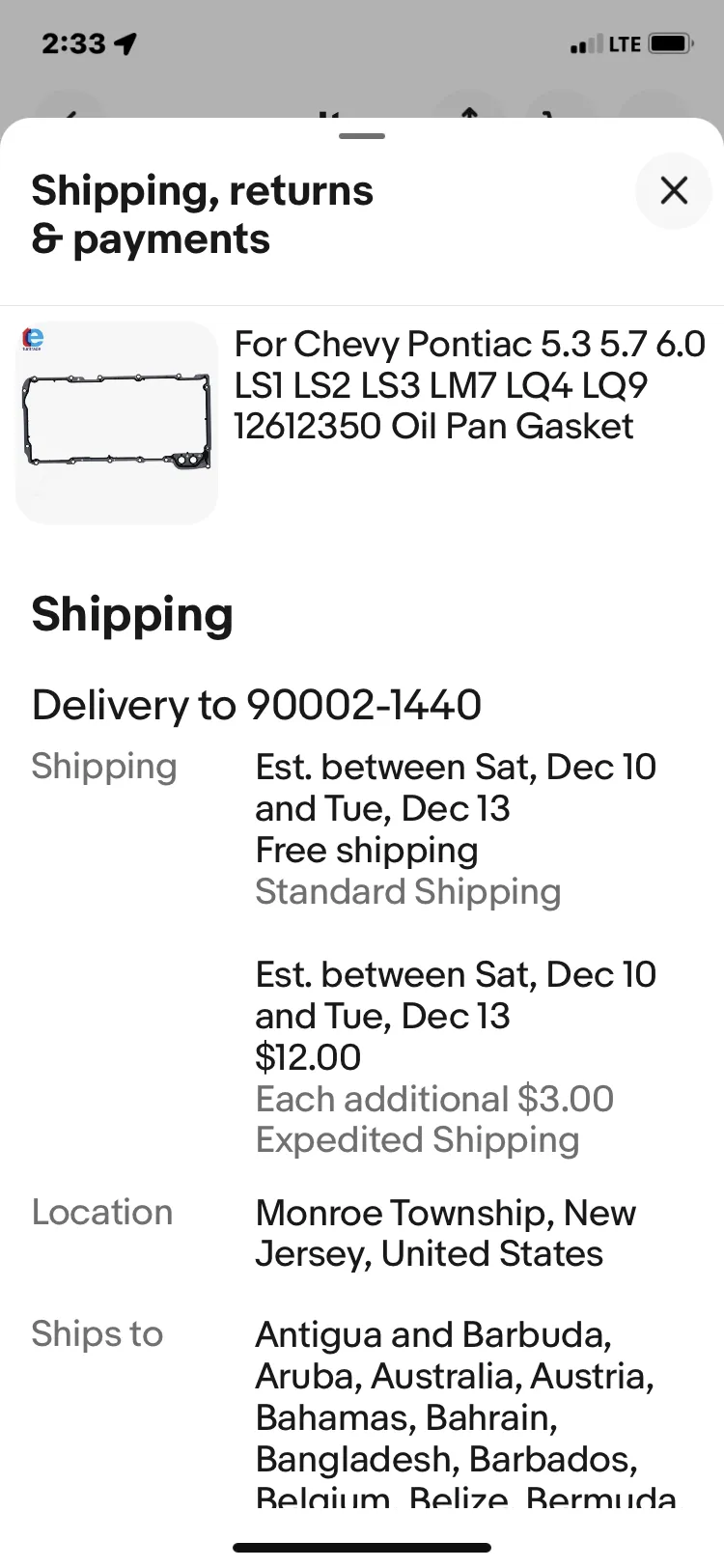This screenshot has width=724, height=1568.
Task: Tap the dimmed share icon behind sheet
Action: pyautogui.click(x=469, y=111)
